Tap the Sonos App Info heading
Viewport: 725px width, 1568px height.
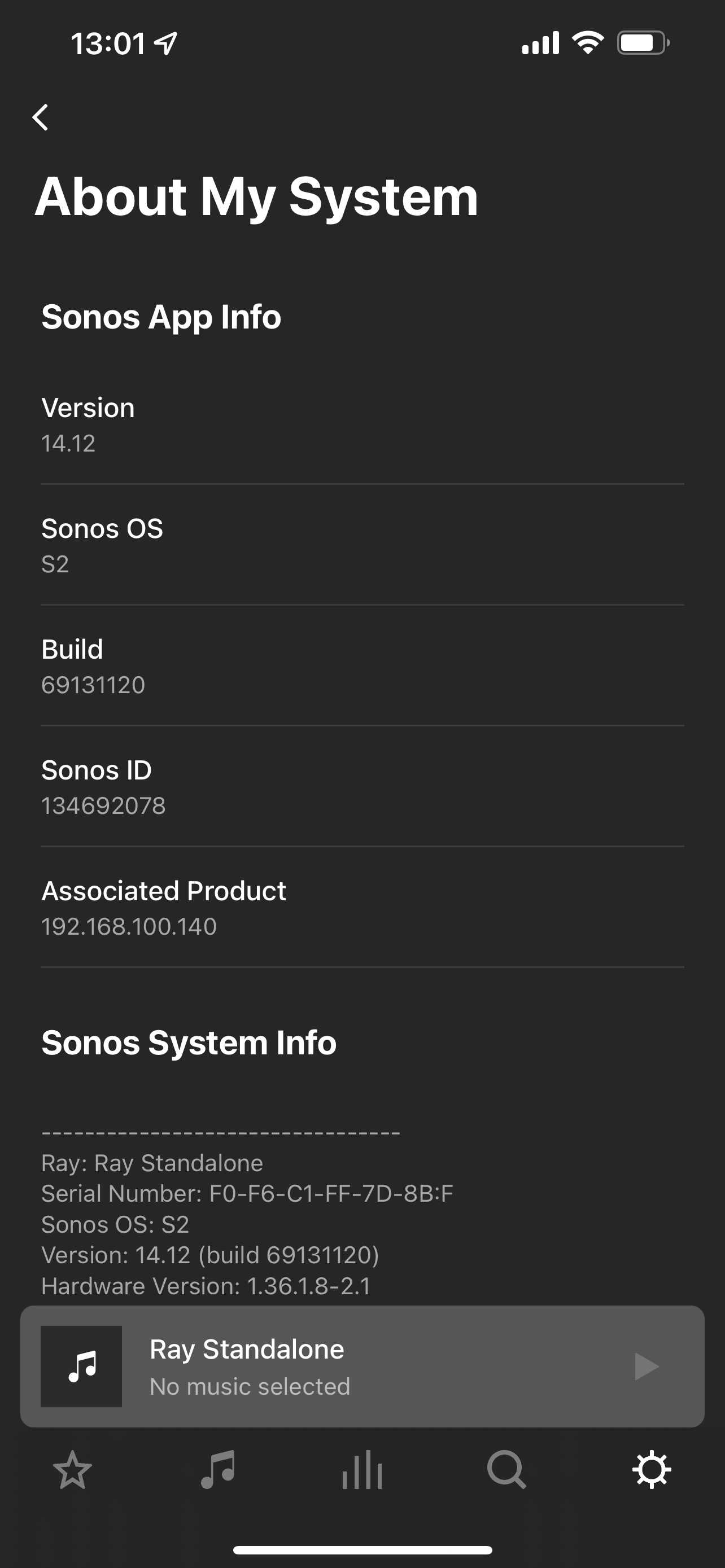(x=161, y=317)
